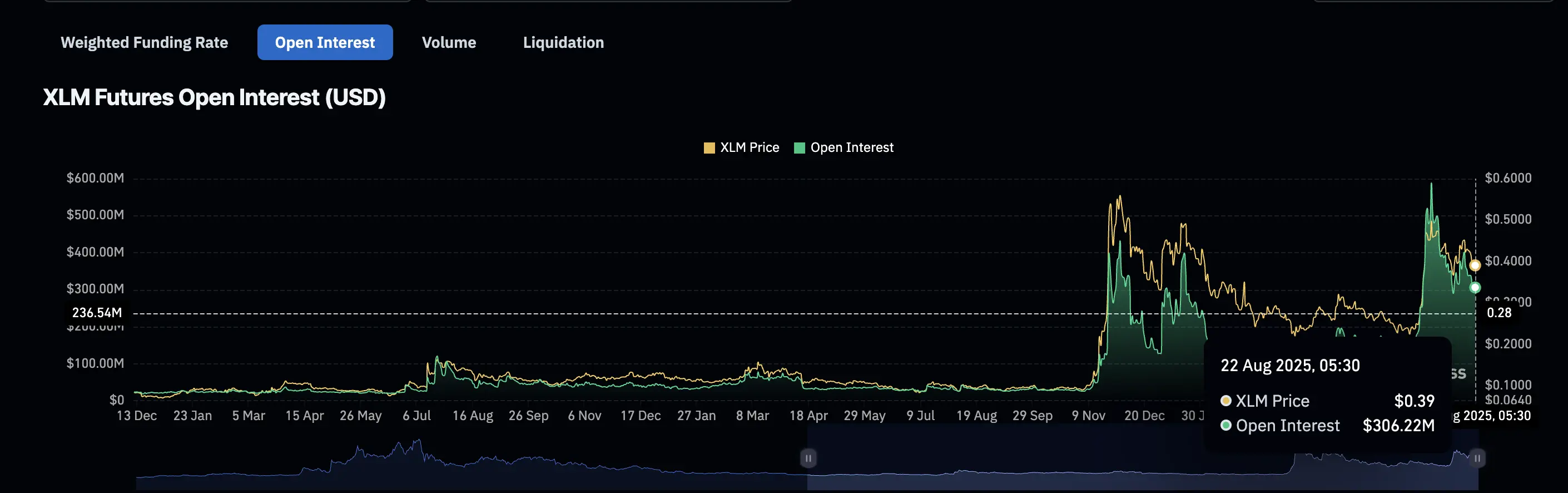Click the green Open Interest legend swatch
Viewport: 1568px width, 493px height.
coord(799,148)
